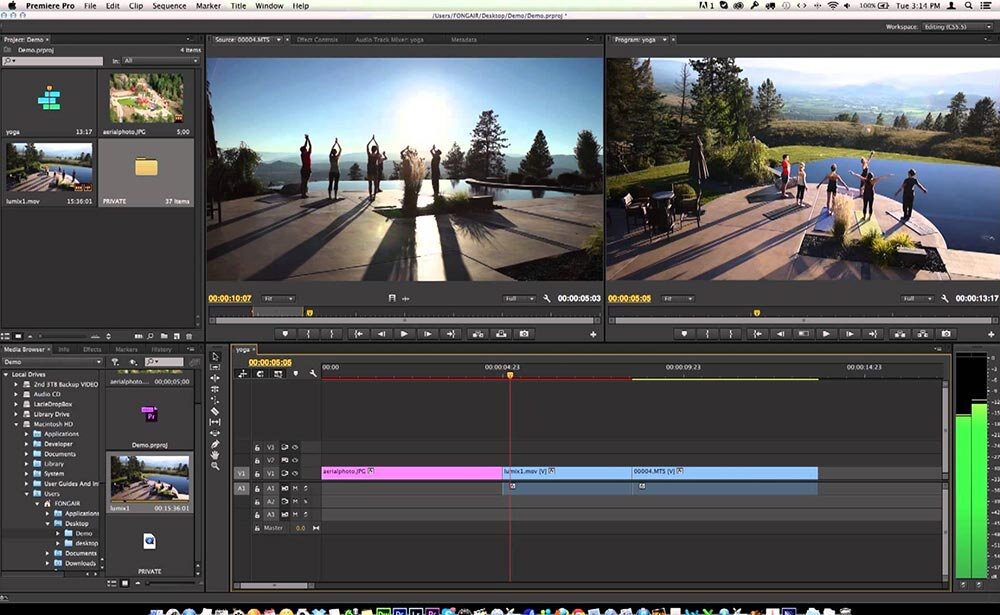Click the Export Frame camera icon in Source monitor
Screen dimensions: 1000x615
click(524, 333)
